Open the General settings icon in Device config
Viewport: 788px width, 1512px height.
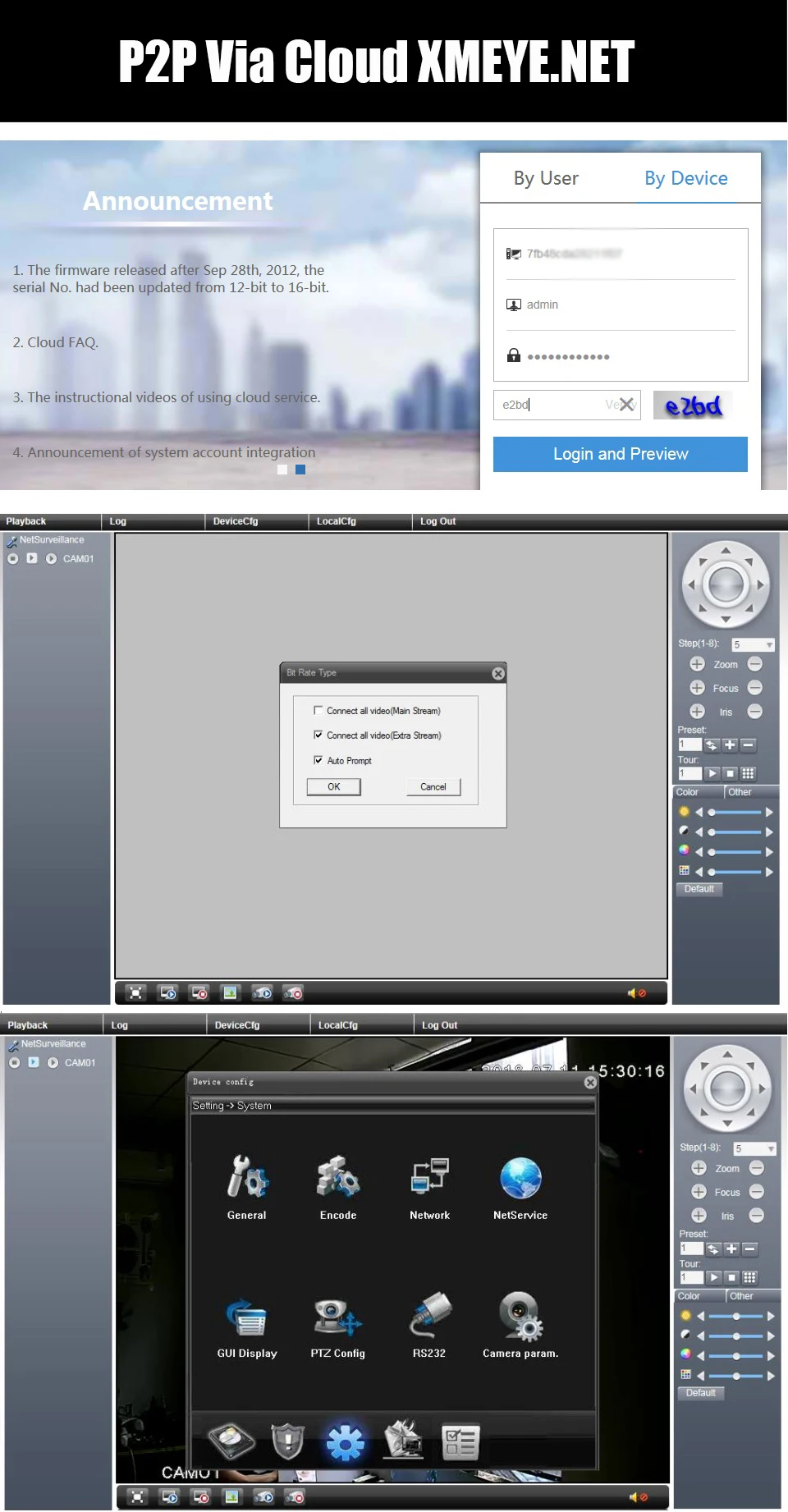coord(247,1175)
